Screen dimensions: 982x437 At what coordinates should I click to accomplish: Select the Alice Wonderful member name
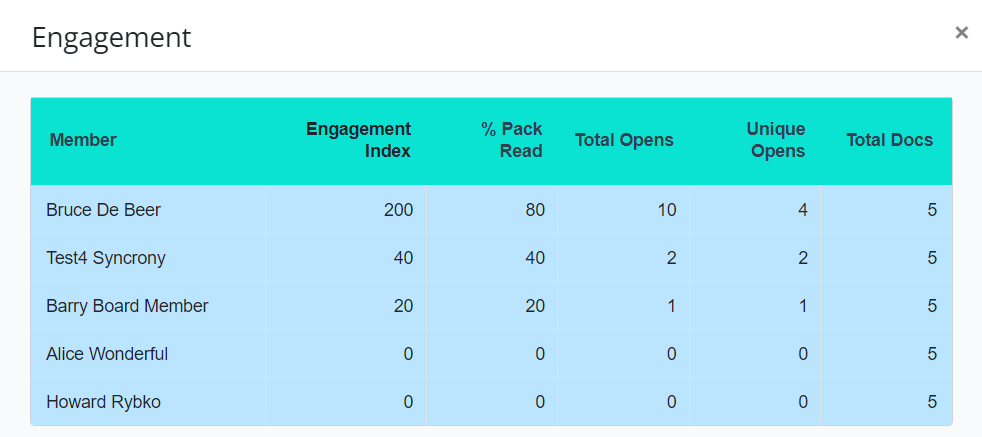pyautogui.click(x=107, y=354)
